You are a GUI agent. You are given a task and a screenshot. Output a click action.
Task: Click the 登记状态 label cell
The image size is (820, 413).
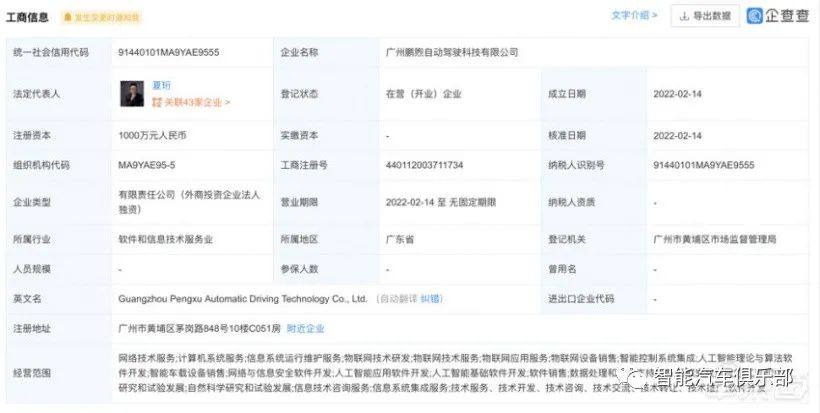point(326,94)
